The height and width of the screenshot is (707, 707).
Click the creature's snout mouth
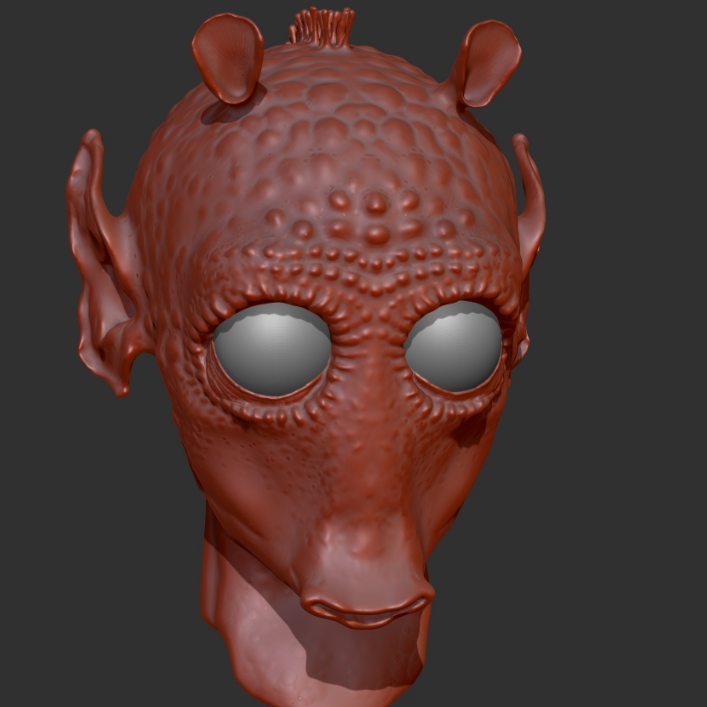point(366,611)
